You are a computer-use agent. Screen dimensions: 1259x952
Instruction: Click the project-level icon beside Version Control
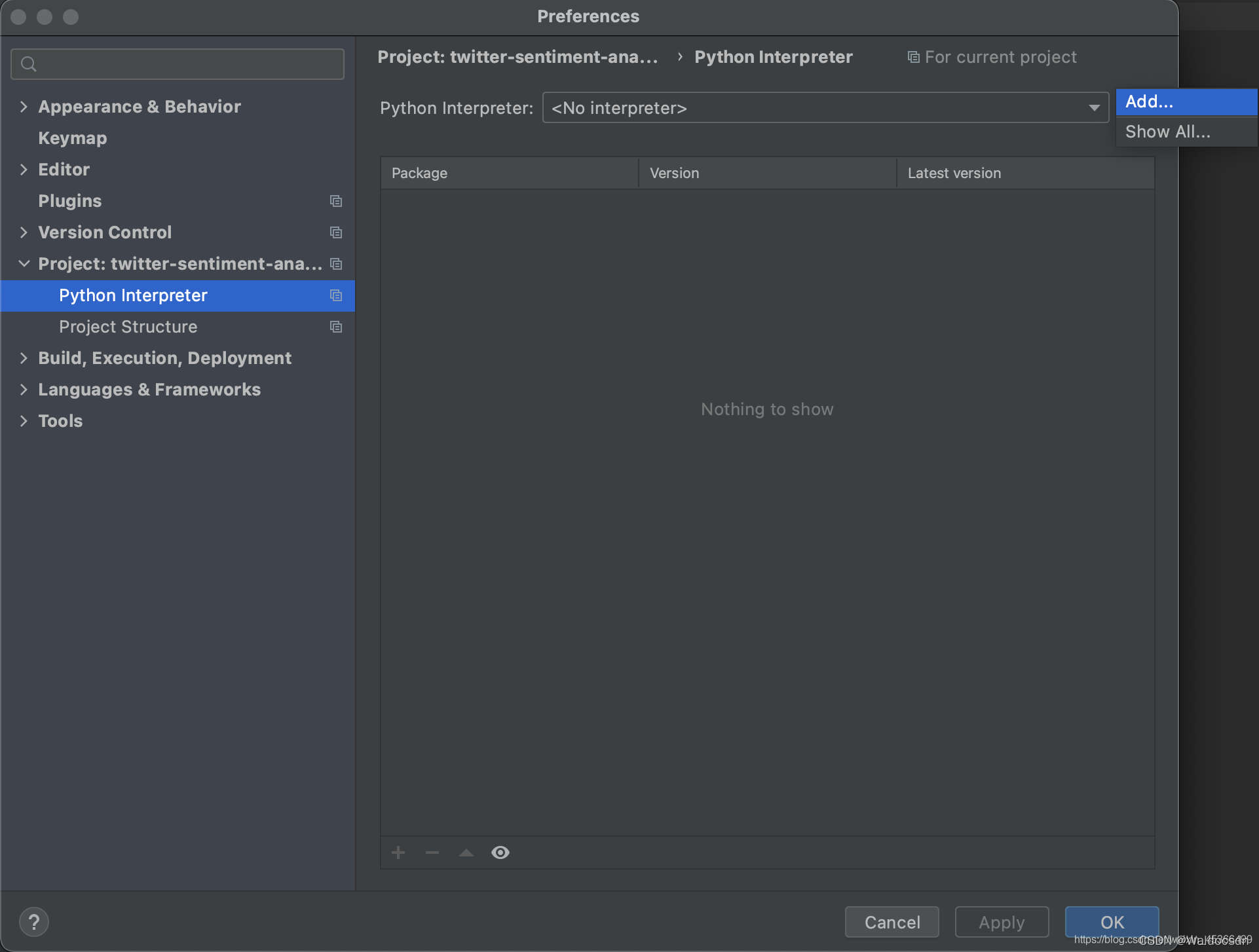tap(336, 232)
